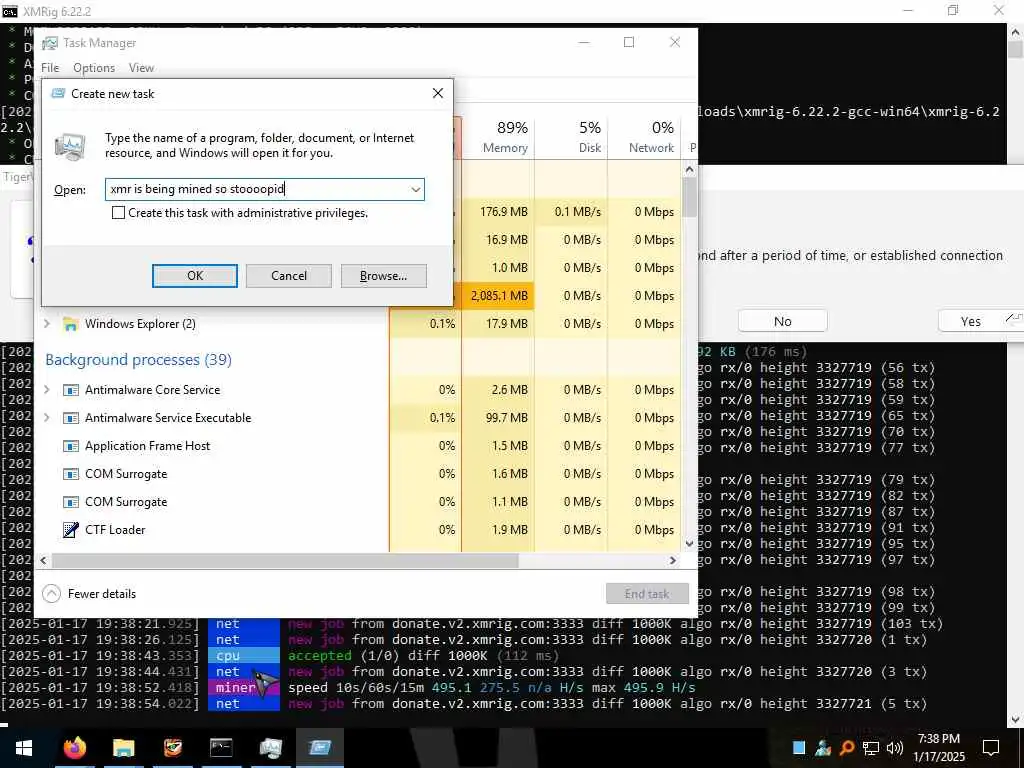This screenshot has height=768, width=1024.
Task: Select the 'Background processes (39)' group heading
Action: point(138,360)
